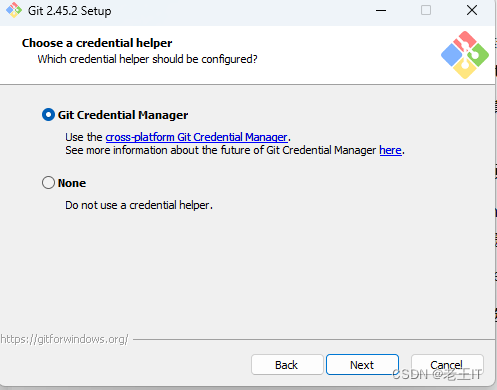Select the None radio button
497x390 pixels.
click(x=48, y=183)
